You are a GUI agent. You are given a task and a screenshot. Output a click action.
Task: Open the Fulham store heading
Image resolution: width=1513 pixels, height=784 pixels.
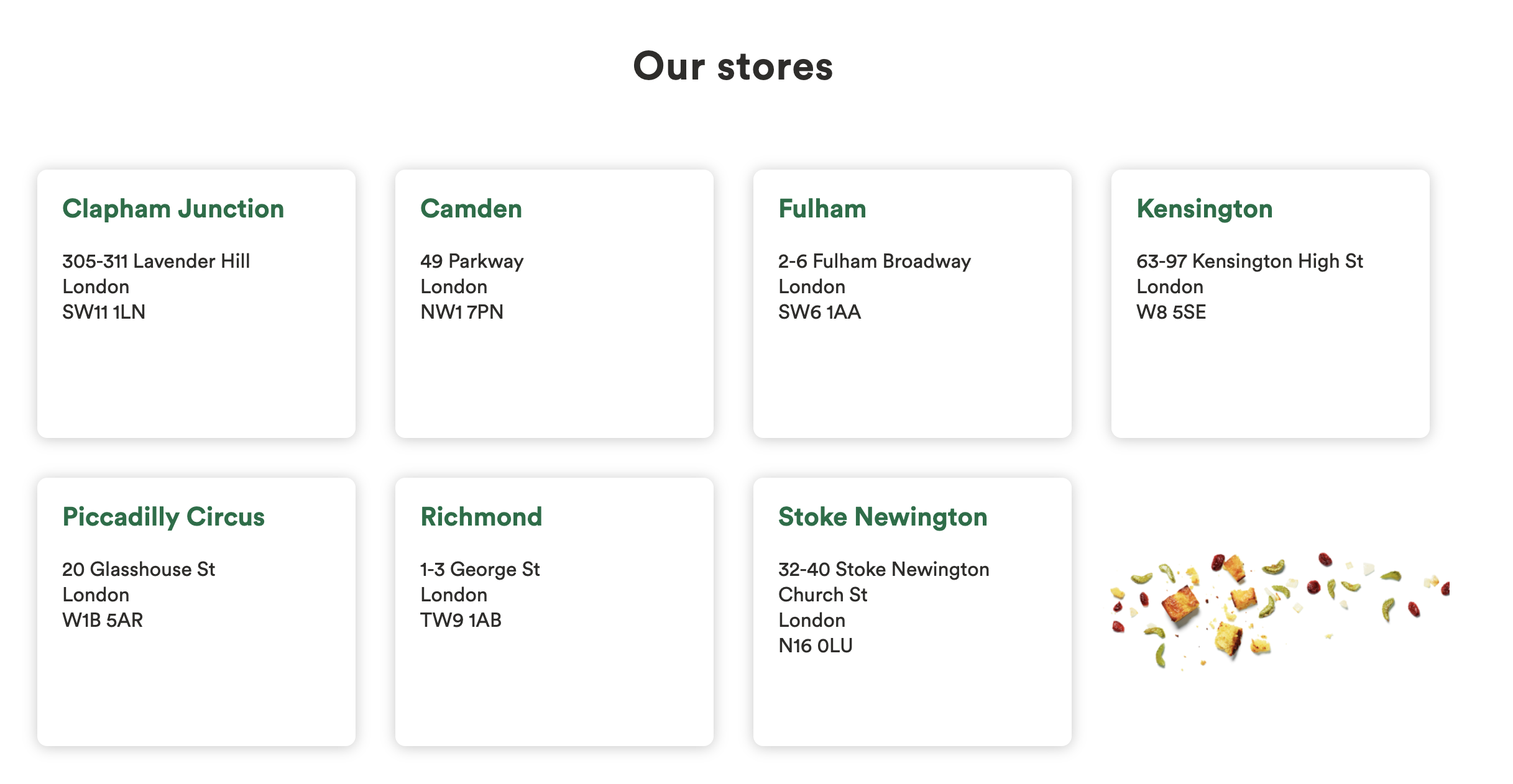(822, 209)
